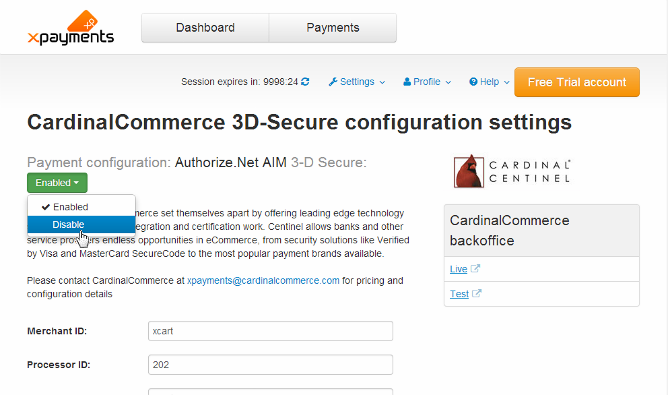The image size is (668, 395).
Task: Click the page title 'CardinalCommerce 3D-Secure configuration settings'
Action: pyautogui.click(x=299, y=122)
